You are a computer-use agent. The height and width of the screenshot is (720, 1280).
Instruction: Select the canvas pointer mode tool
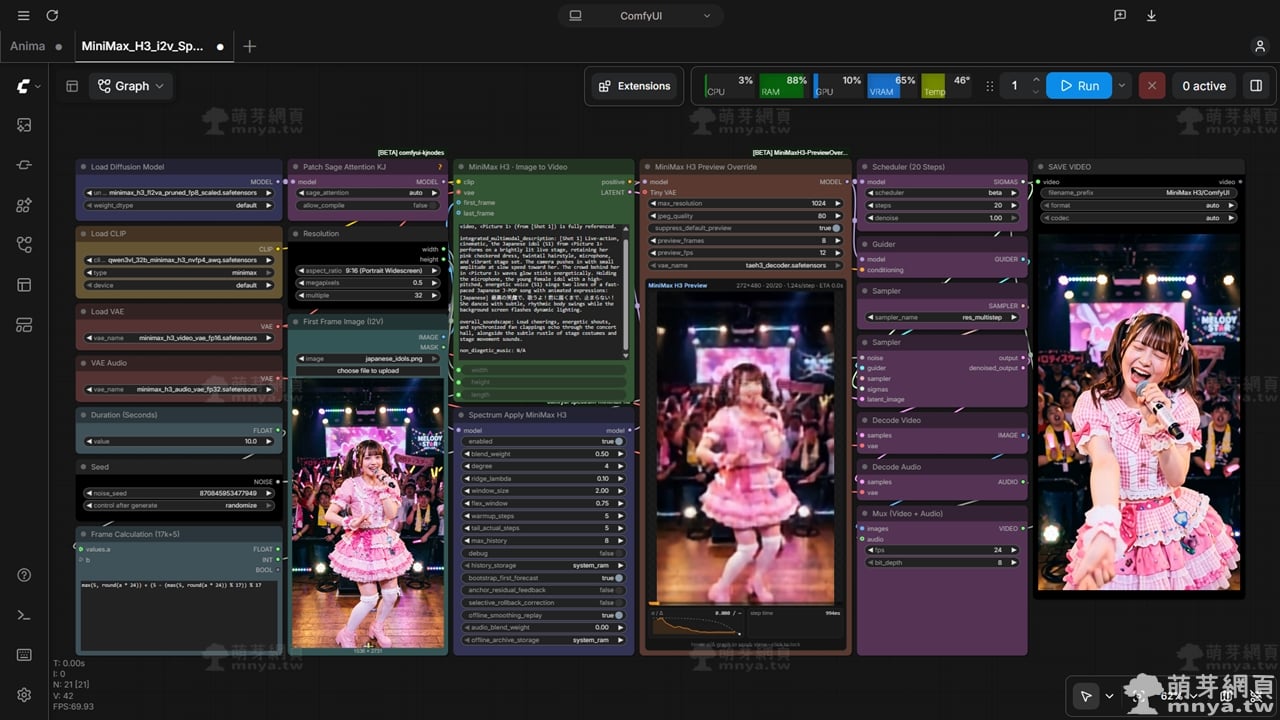pos(1085,696)
